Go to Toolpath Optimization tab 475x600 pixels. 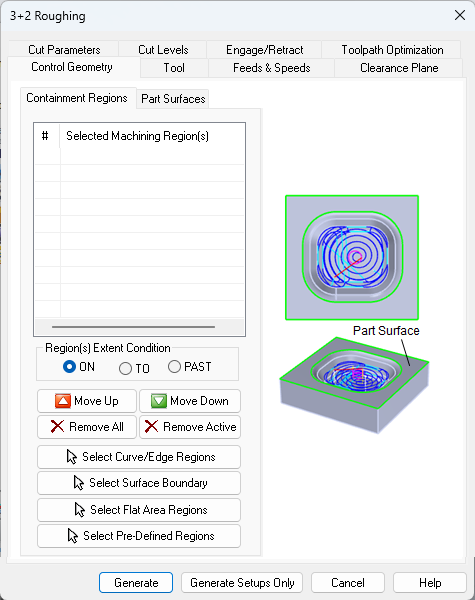point(392,50)
